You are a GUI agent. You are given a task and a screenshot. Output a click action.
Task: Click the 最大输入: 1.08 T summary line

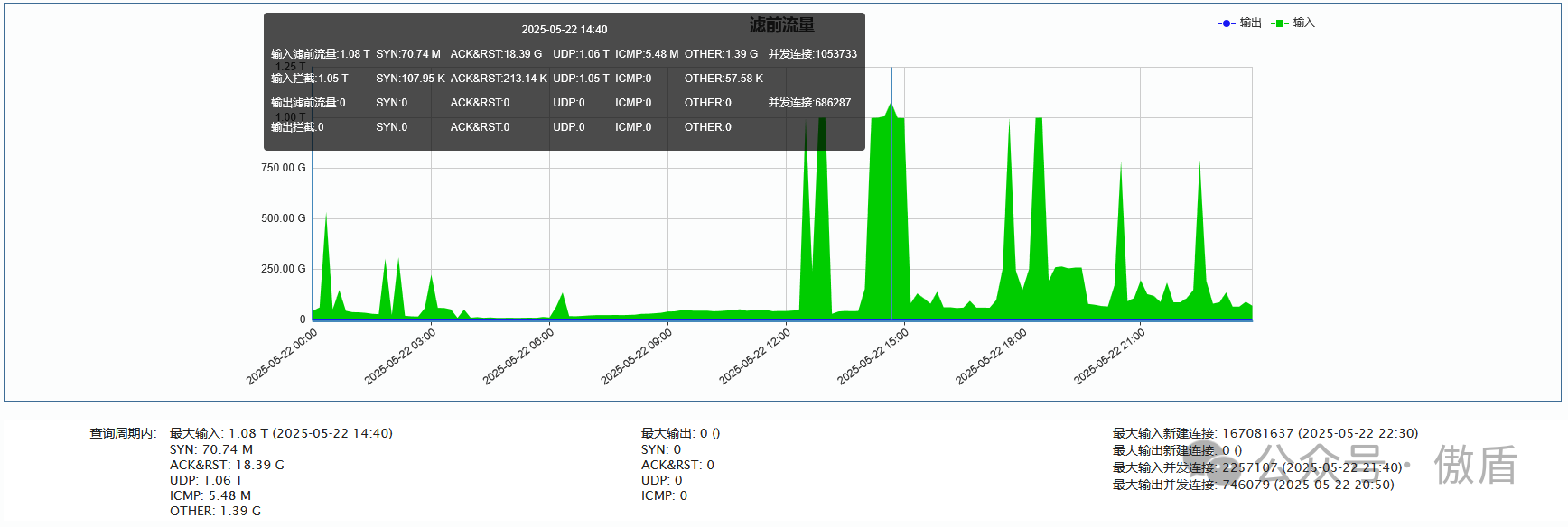point(281,433)
